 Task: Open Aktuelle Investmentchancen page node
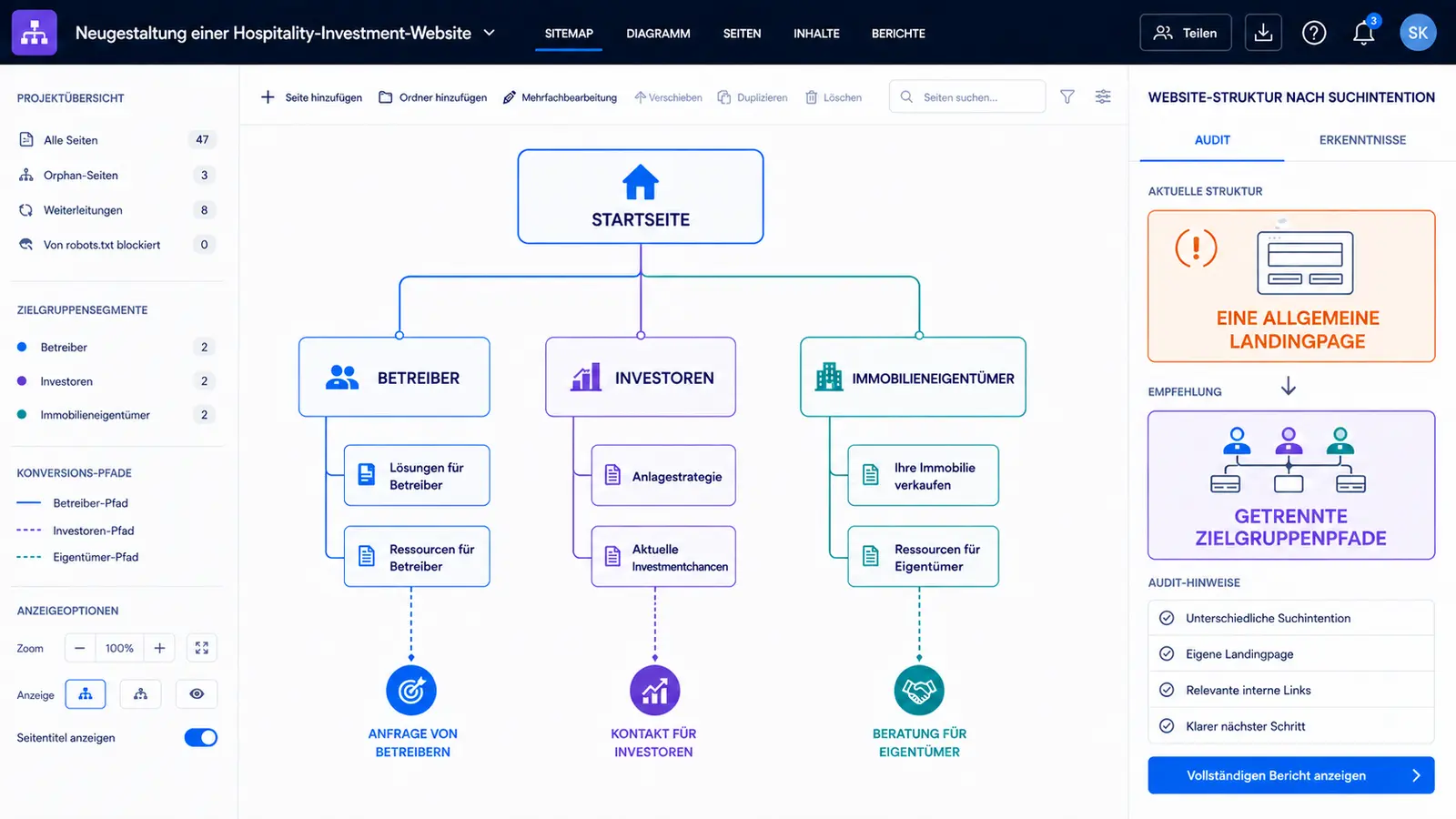click(x=663, y=556)
